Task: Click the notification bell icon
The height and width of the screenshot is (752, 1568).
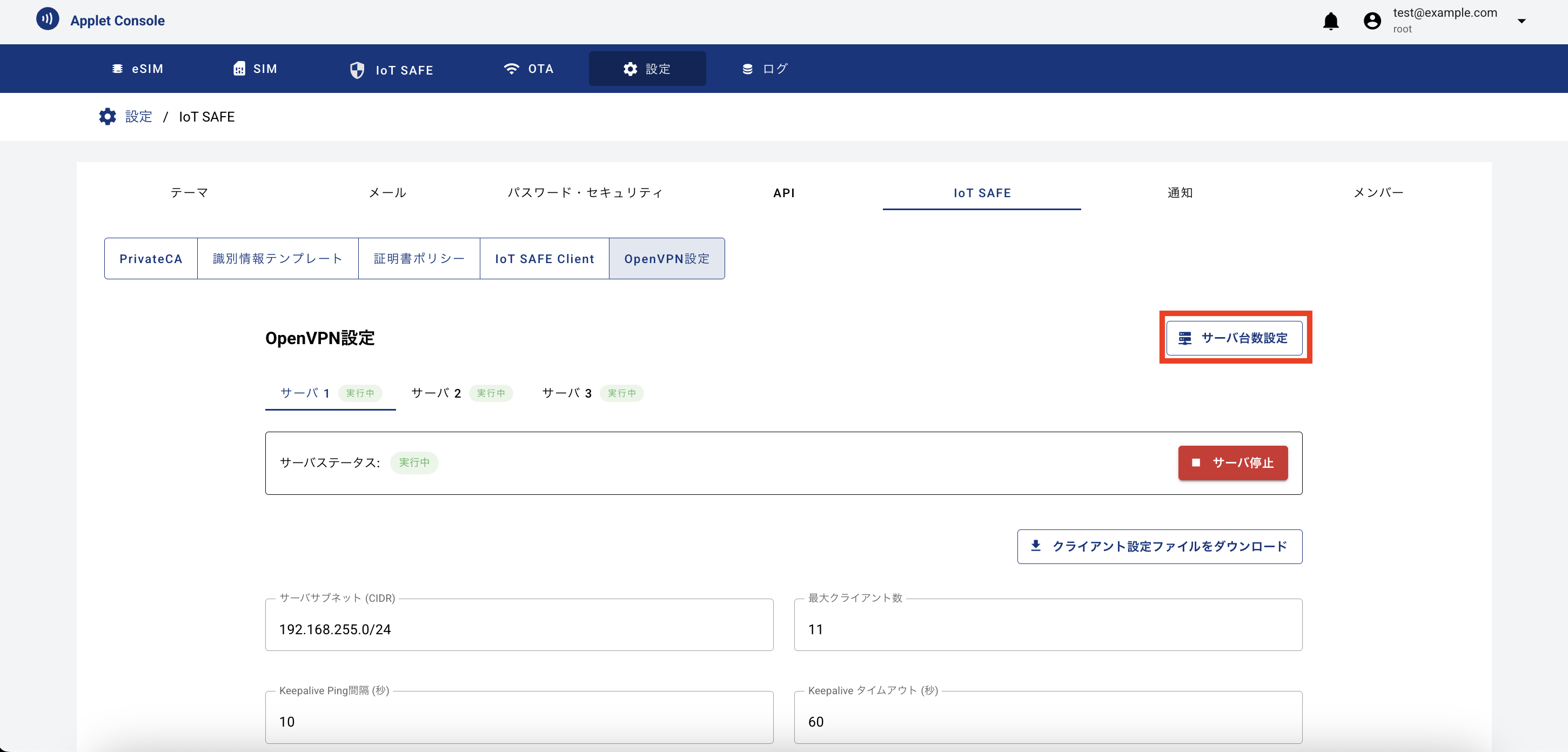Action: click(1331, 21)
